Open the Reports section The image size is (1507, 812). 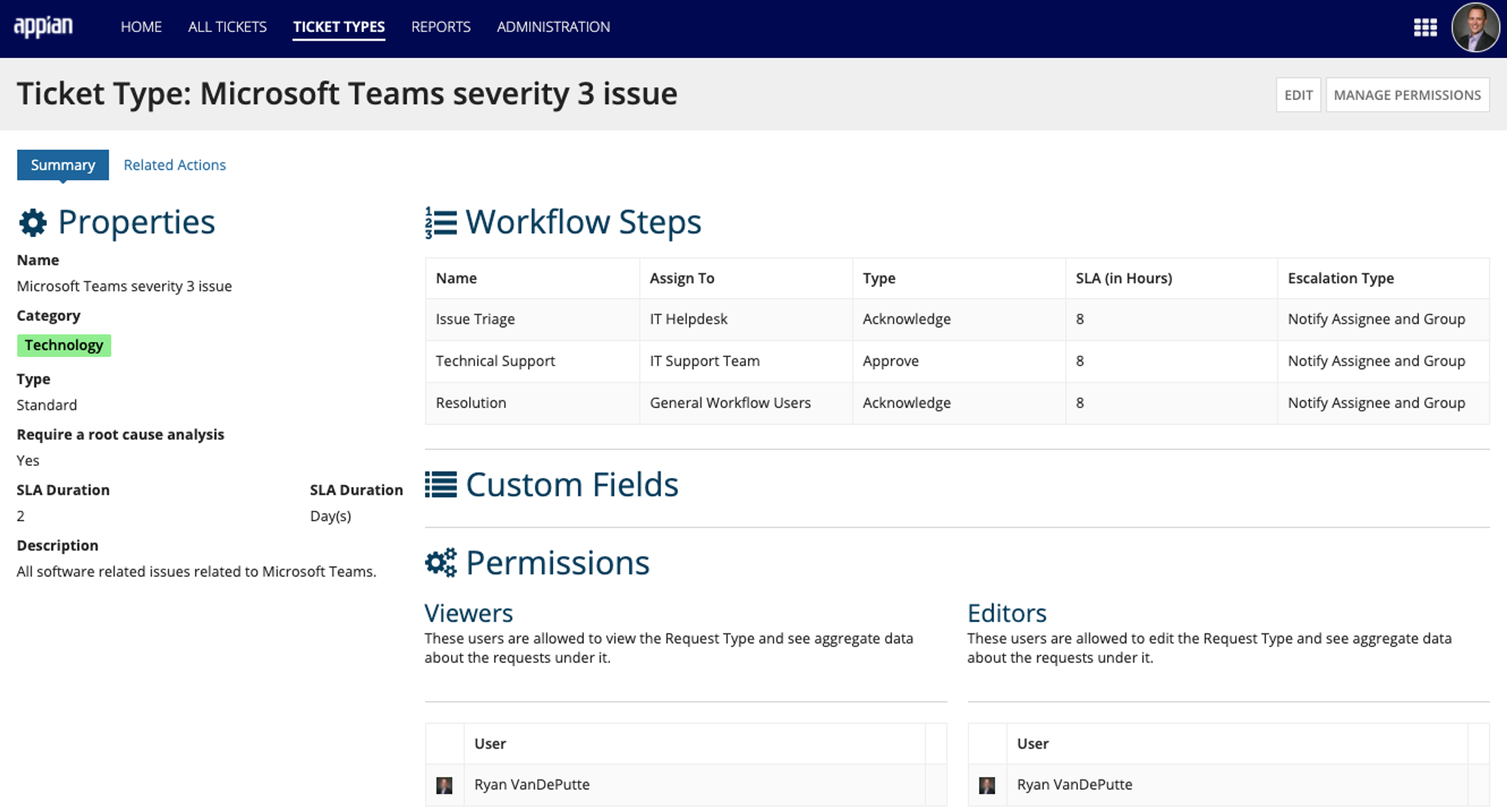click(x=440, y=27)
